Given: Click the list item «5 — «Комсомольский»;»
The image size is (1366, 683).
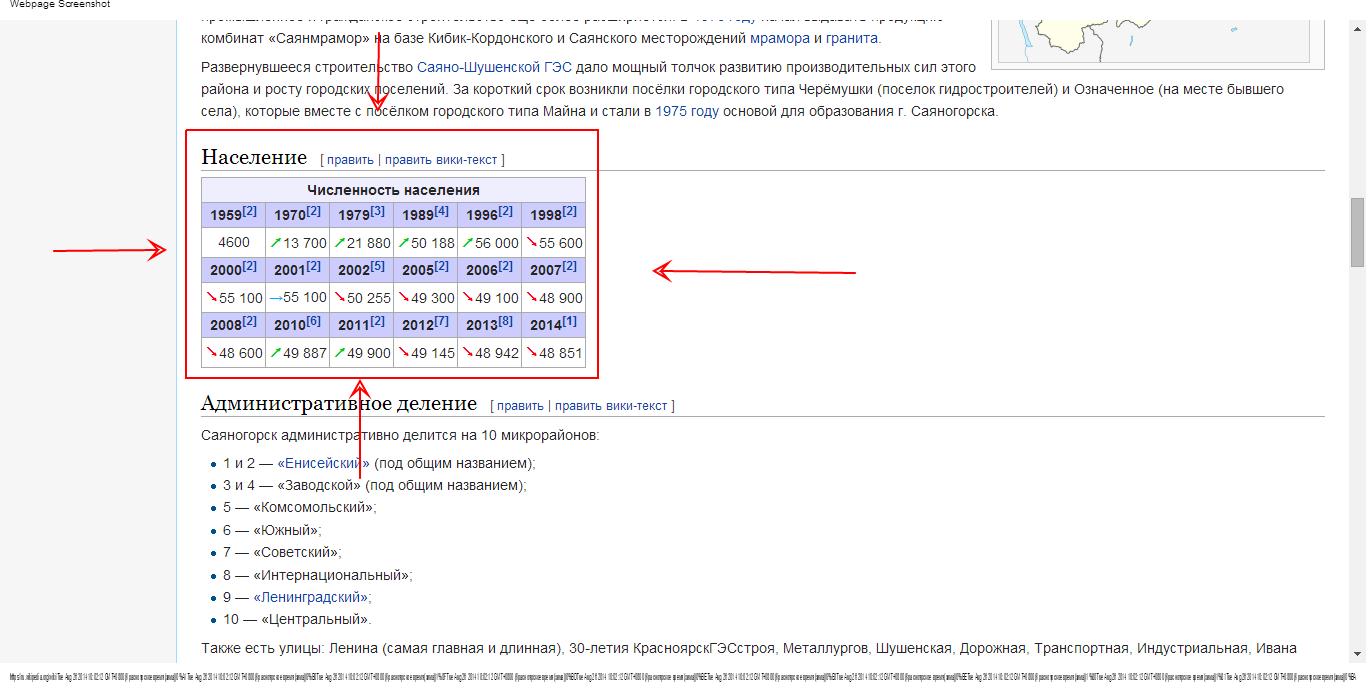Looking at the screenshot, I should (x=300, y=507).
